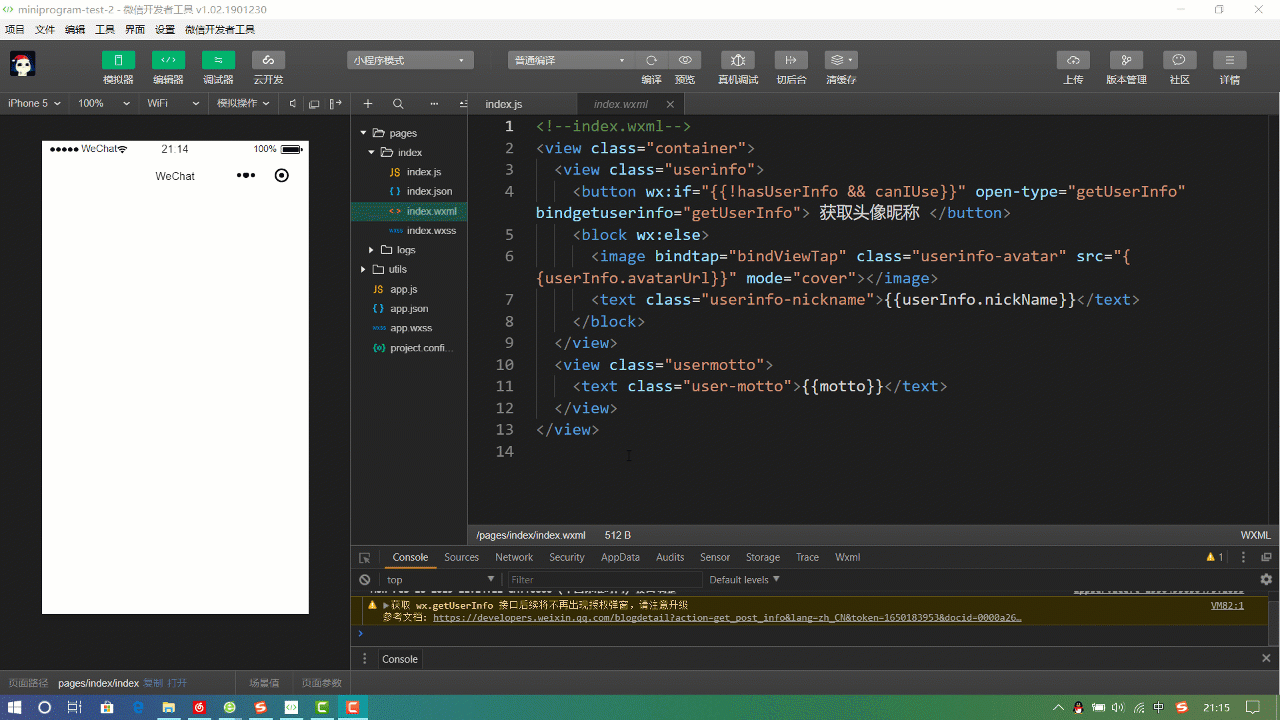The width and height of the screenshot is (1280, 720).
Task: Upload the mini program code
Action: pyautogui.click(x=1073, y=60)
